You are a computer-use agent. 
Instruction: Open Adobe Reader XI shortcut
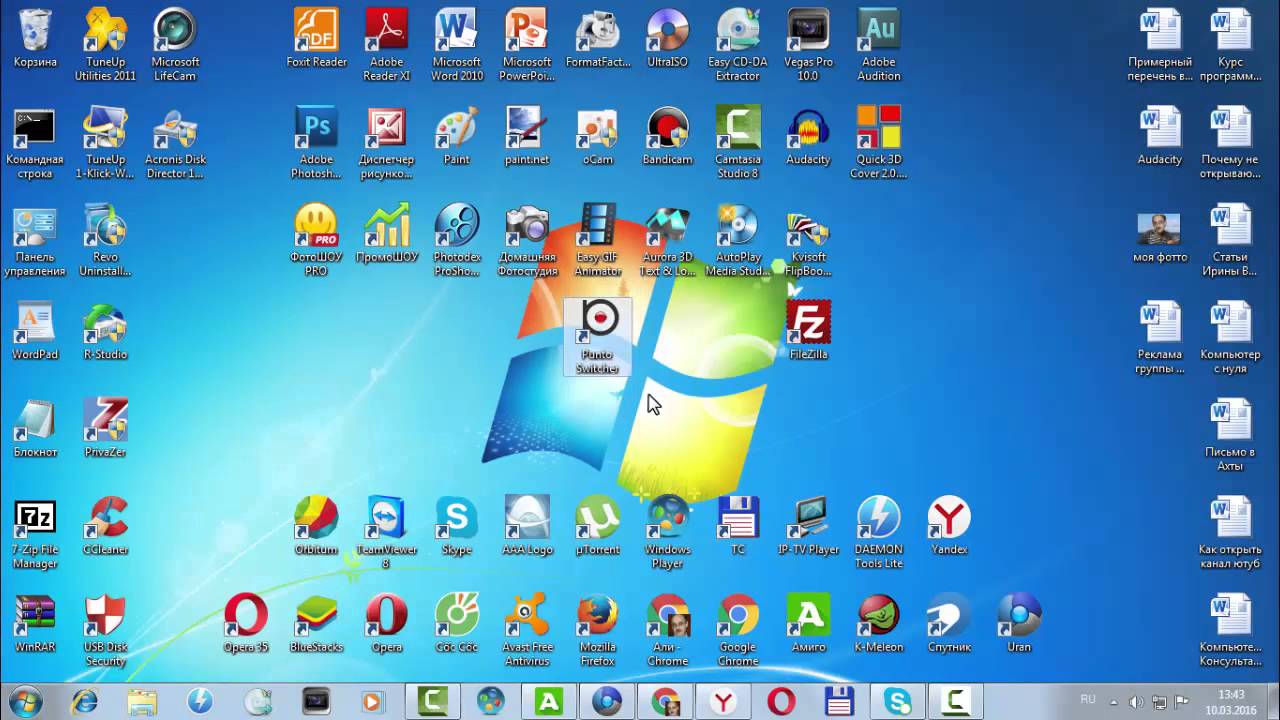pos(387,43)
